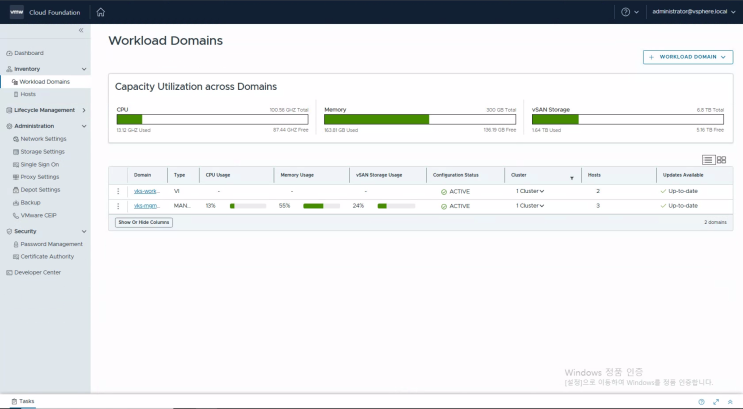This screenshot has width=743, height=409.
Task: Sort by Hosts column header
Action: [x=594, y=175]
